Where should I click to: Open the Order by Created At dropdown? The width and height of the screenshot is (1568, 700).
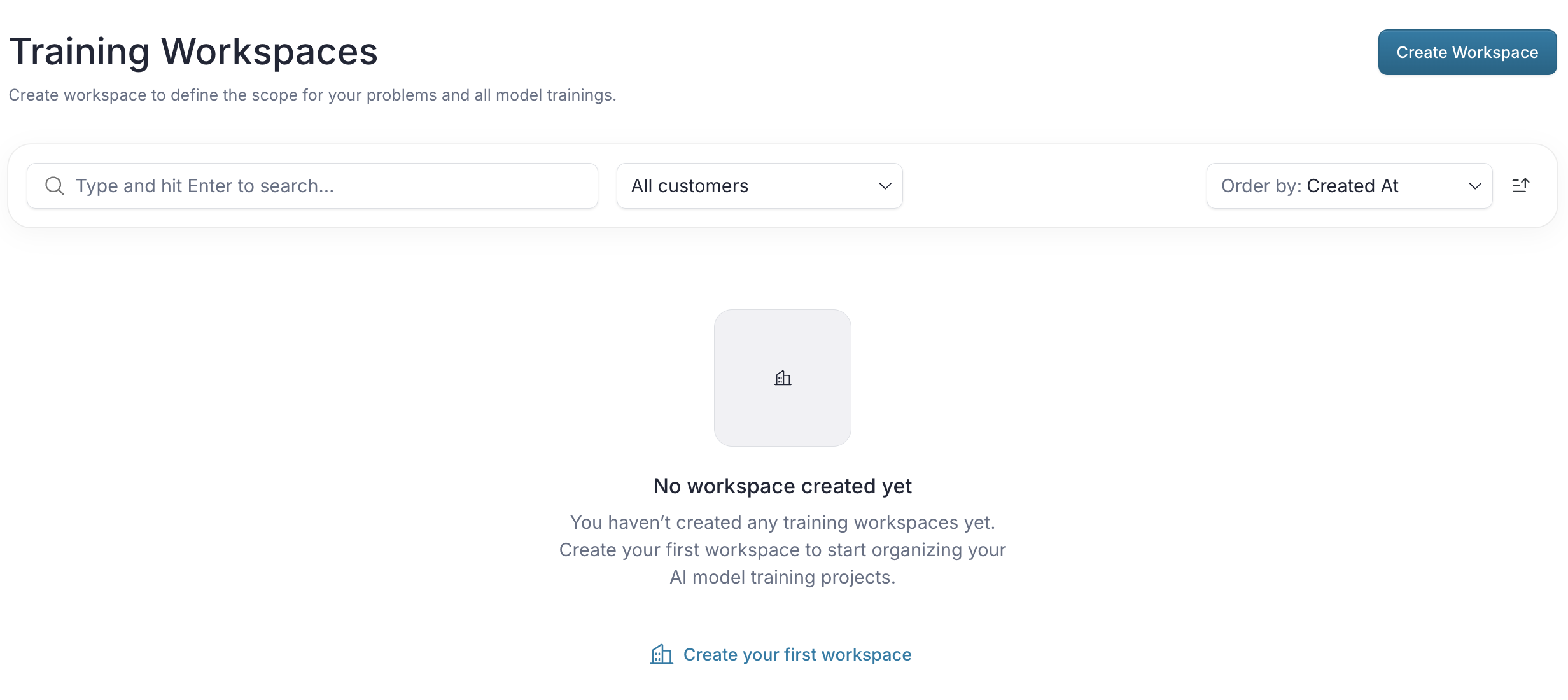[1349, 186]
